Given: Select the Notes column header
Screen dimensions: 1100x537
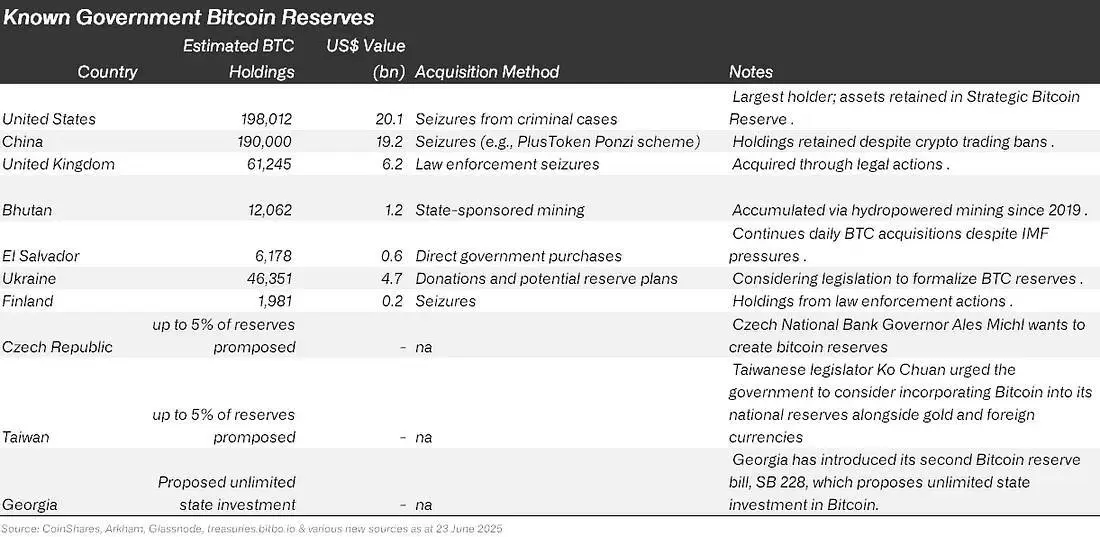Looking at the screenshot, I should point(751,72).
